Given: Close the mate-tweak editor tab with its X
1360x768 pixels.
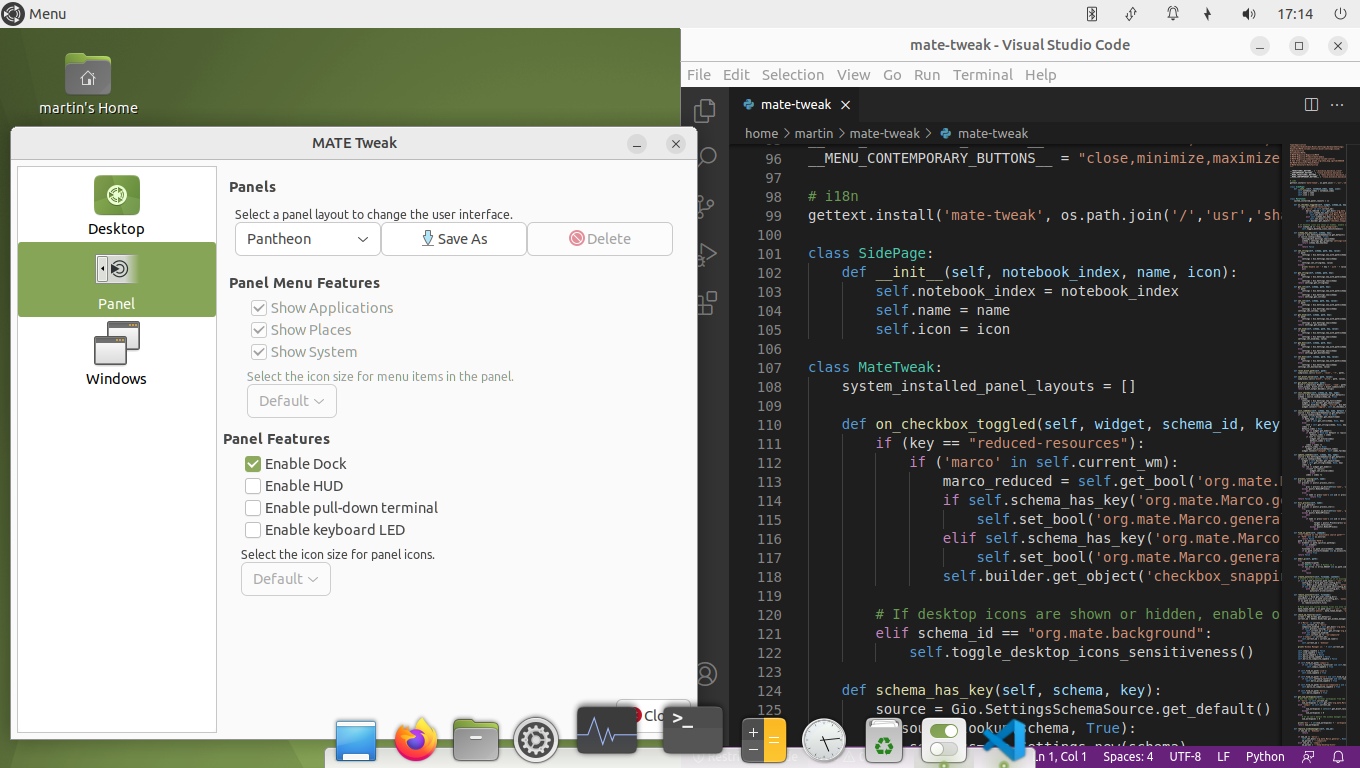Looking at the screenshot, I should coord(845,105).
